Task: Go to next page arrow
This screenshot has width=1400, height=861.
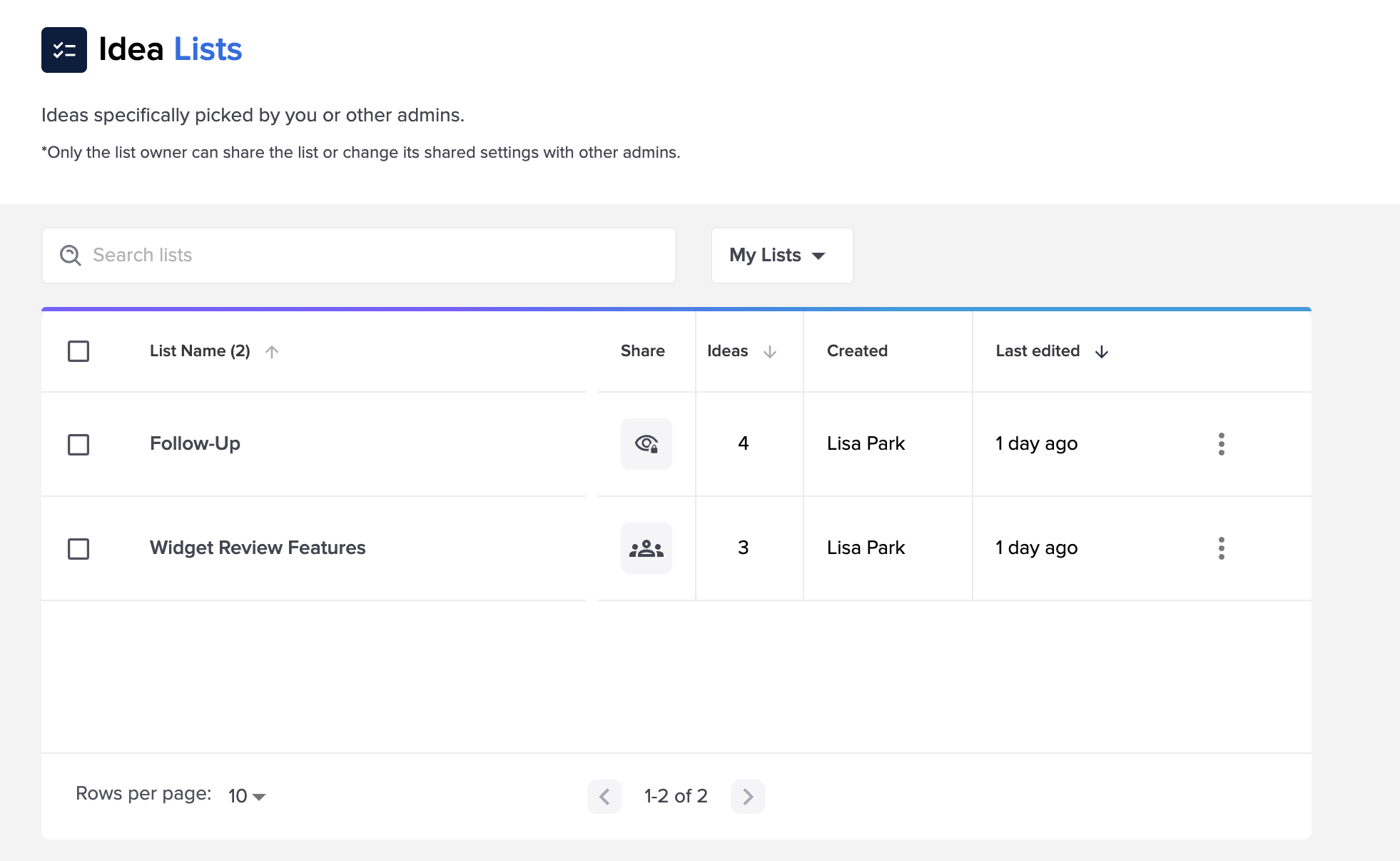Action: pyautogui.click(x=747, y=796)
